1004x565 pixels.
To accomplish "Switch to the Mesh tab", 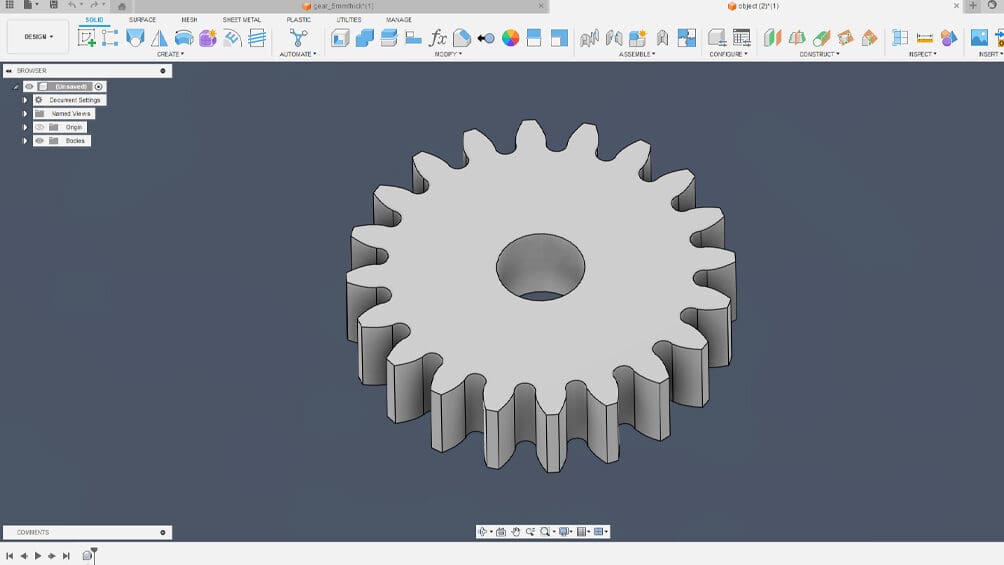I will coord(189,20).
